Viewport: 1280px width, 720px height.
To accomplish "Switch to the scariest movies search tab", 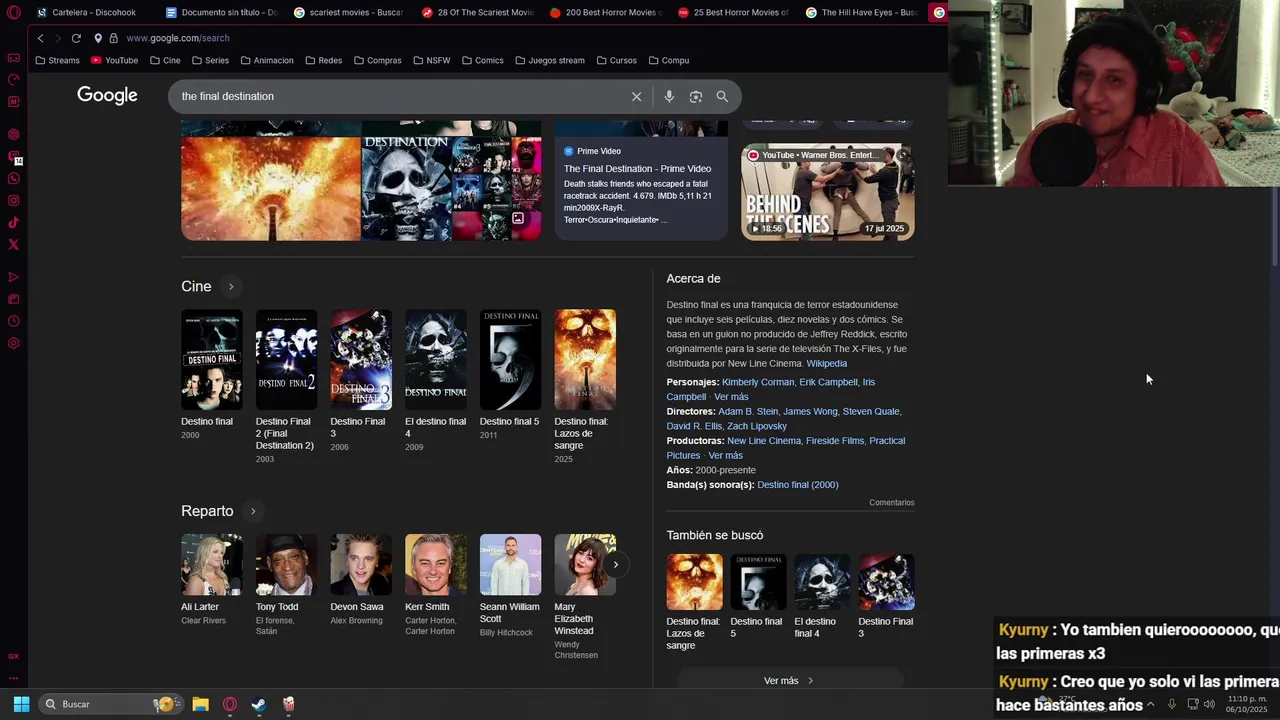I will click(x=350, y=13).
